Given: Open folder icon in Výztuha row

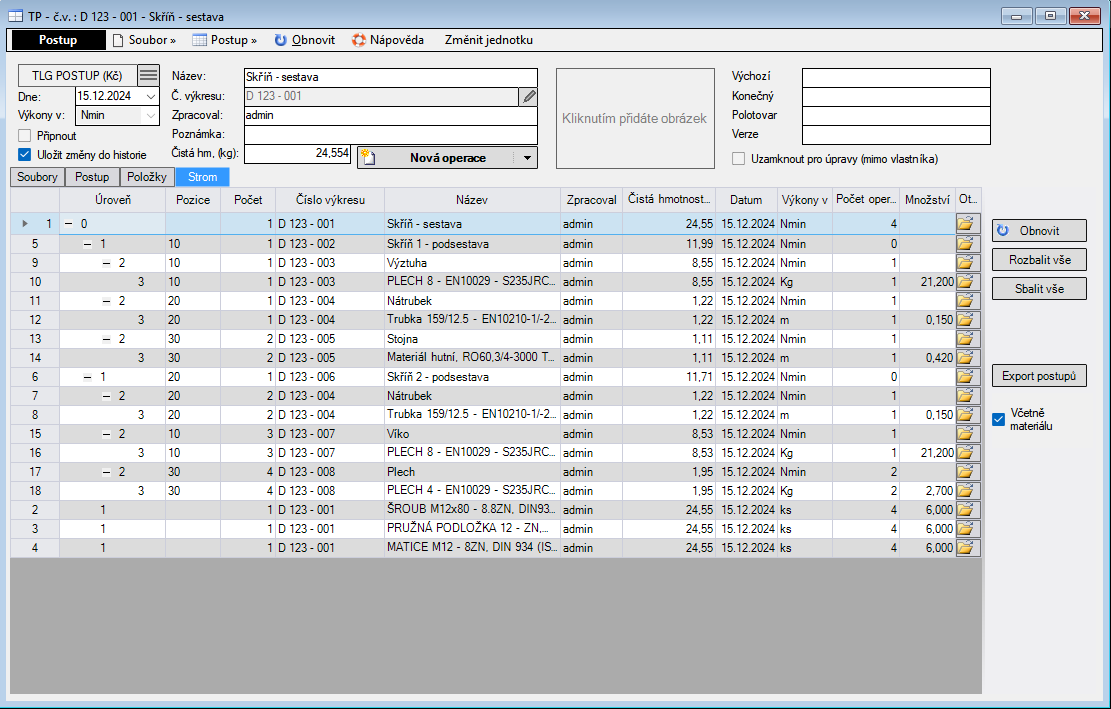Looking at the screenshot, I should click(x=968, y=263).
